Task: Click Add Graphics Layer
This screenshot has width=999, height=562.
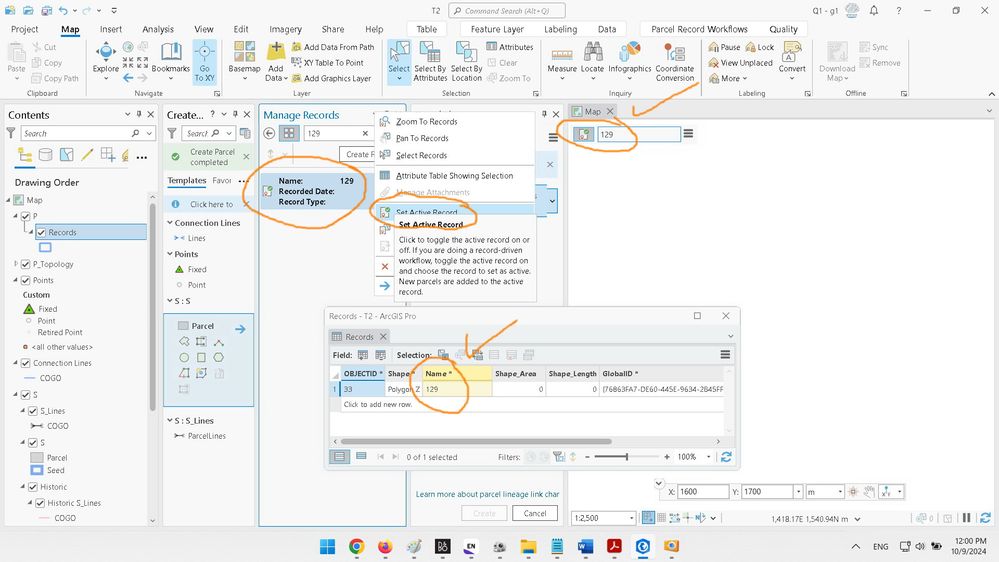Action: coord(331,78)
